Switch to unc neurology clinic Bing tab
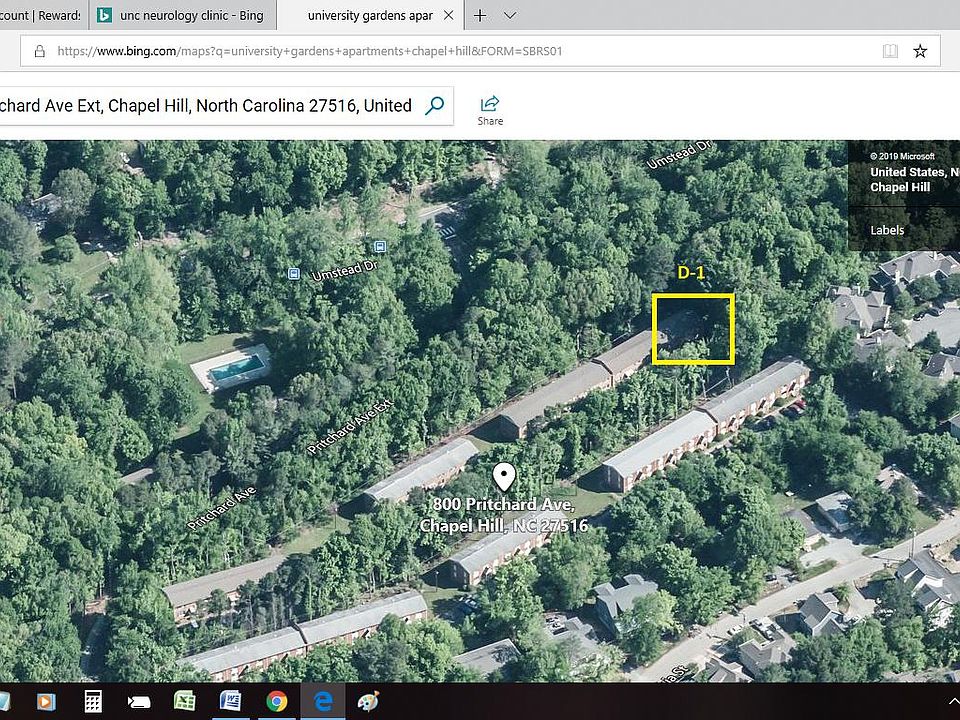The image size is (960, 720). click(185, 16)
